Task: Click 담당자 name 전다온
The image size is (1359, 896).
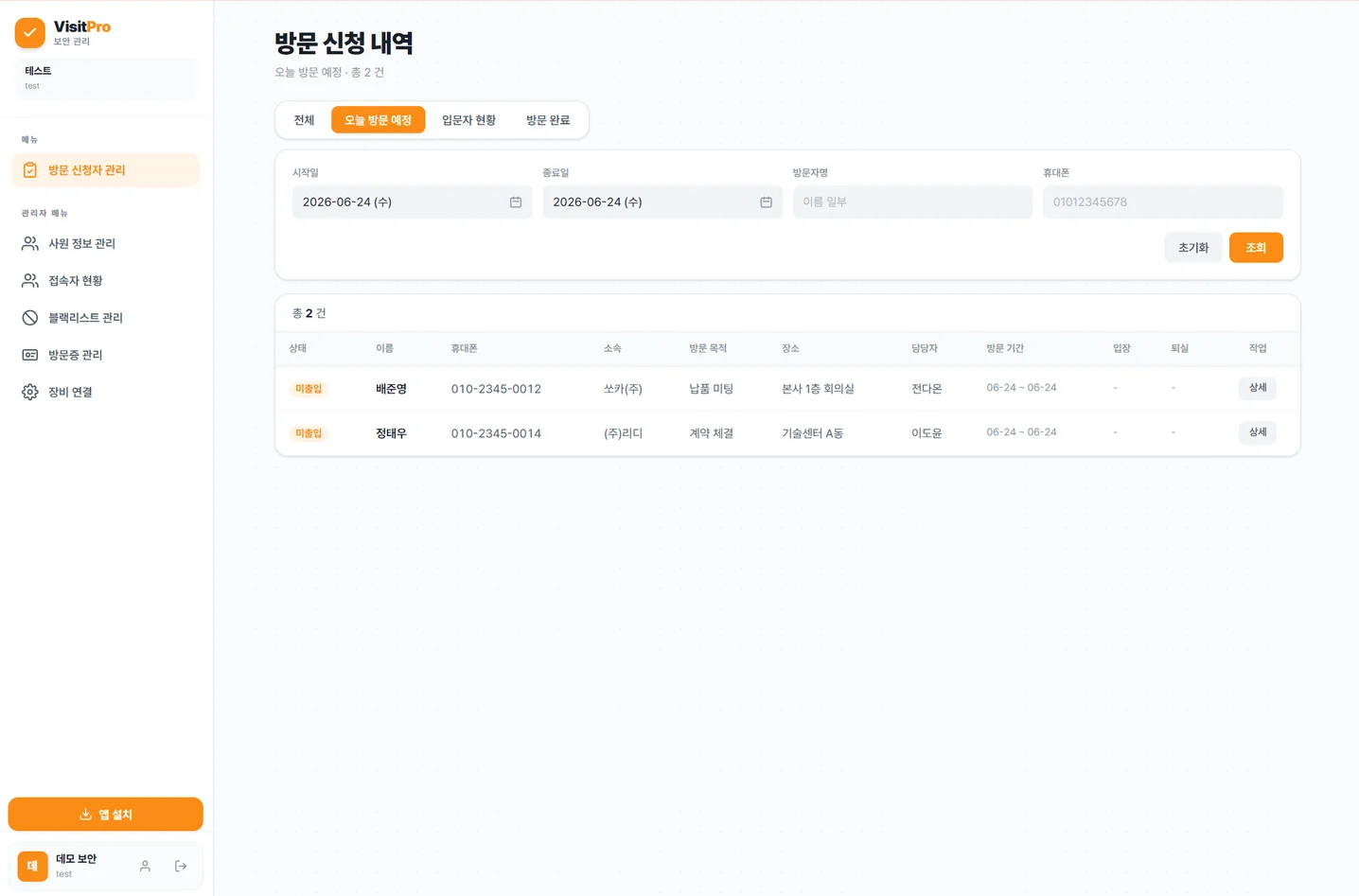Action: (927, 389)
